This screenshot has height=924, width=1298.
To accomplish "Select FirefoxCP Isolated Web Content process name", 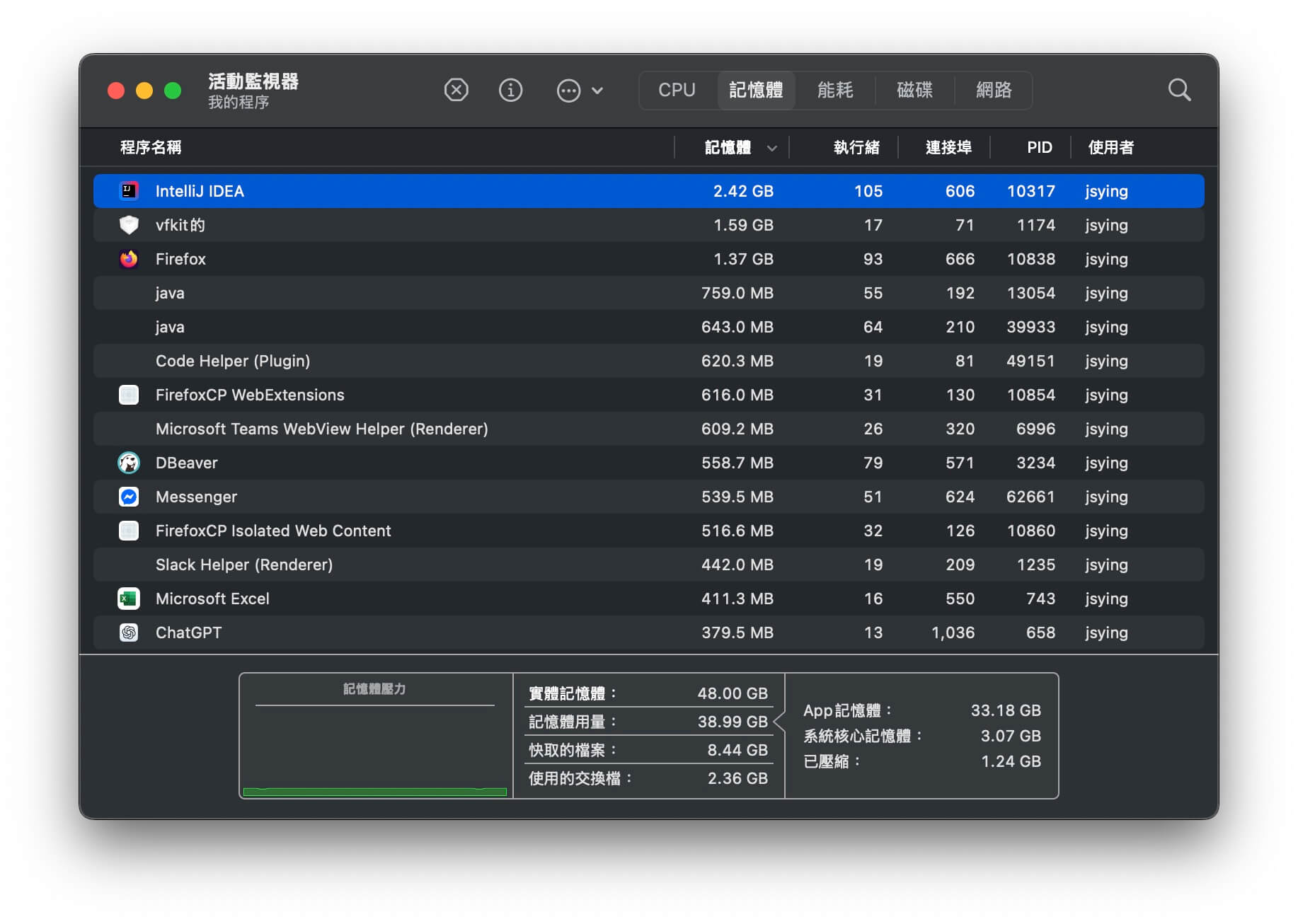I will click(273, 531).
